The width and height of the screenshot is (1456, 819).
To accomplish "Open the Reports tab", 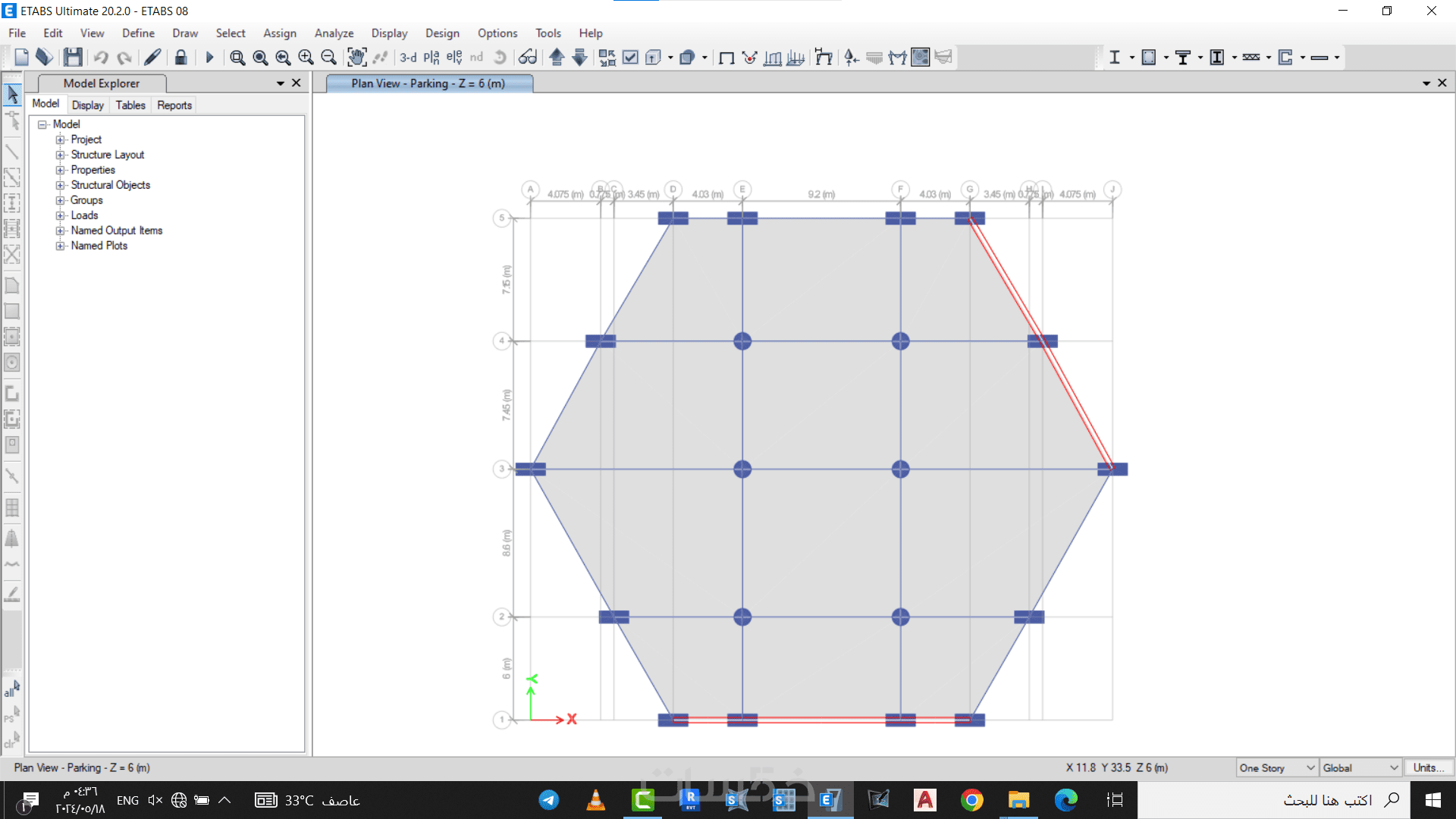I will click(174, 105).
